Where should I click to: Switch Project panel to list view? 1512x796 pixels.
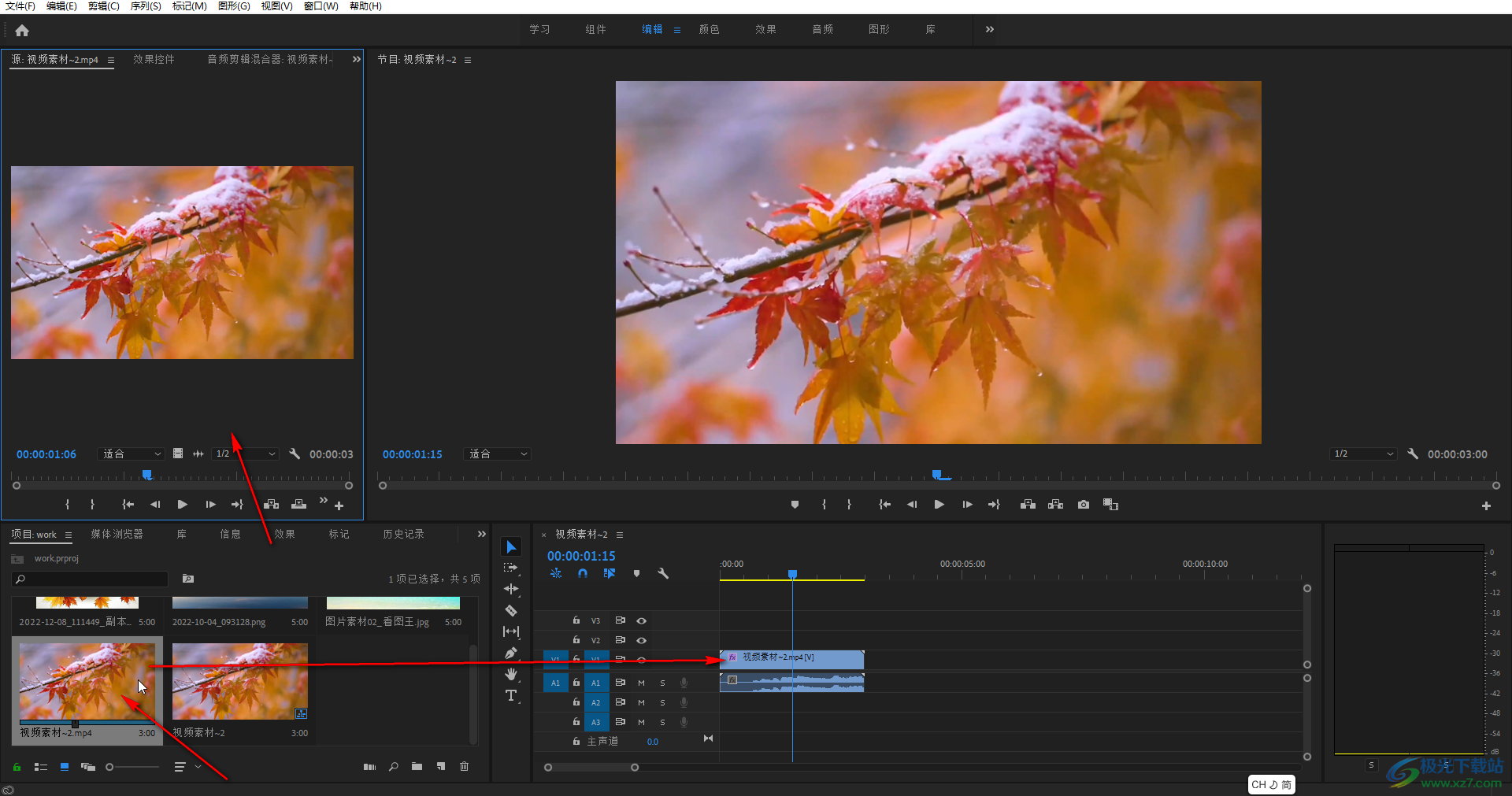click(x=41, y=767)
